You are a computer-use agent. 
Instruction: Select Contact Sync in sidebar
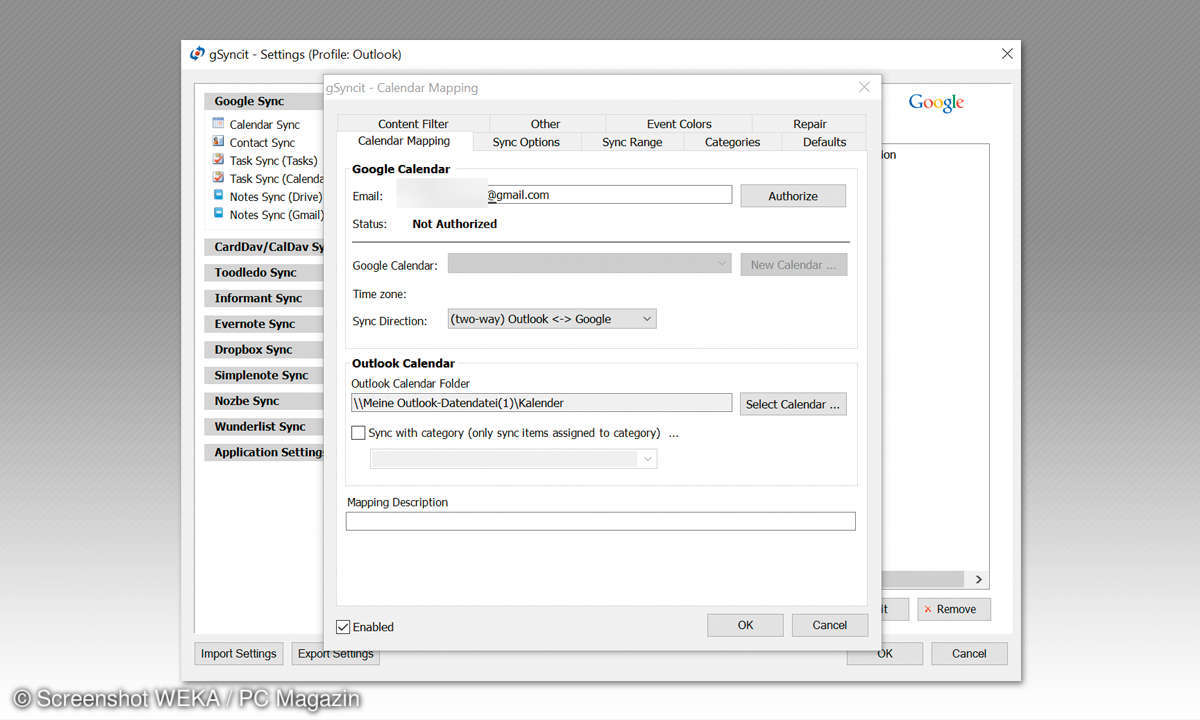click(x=262, y=142)
